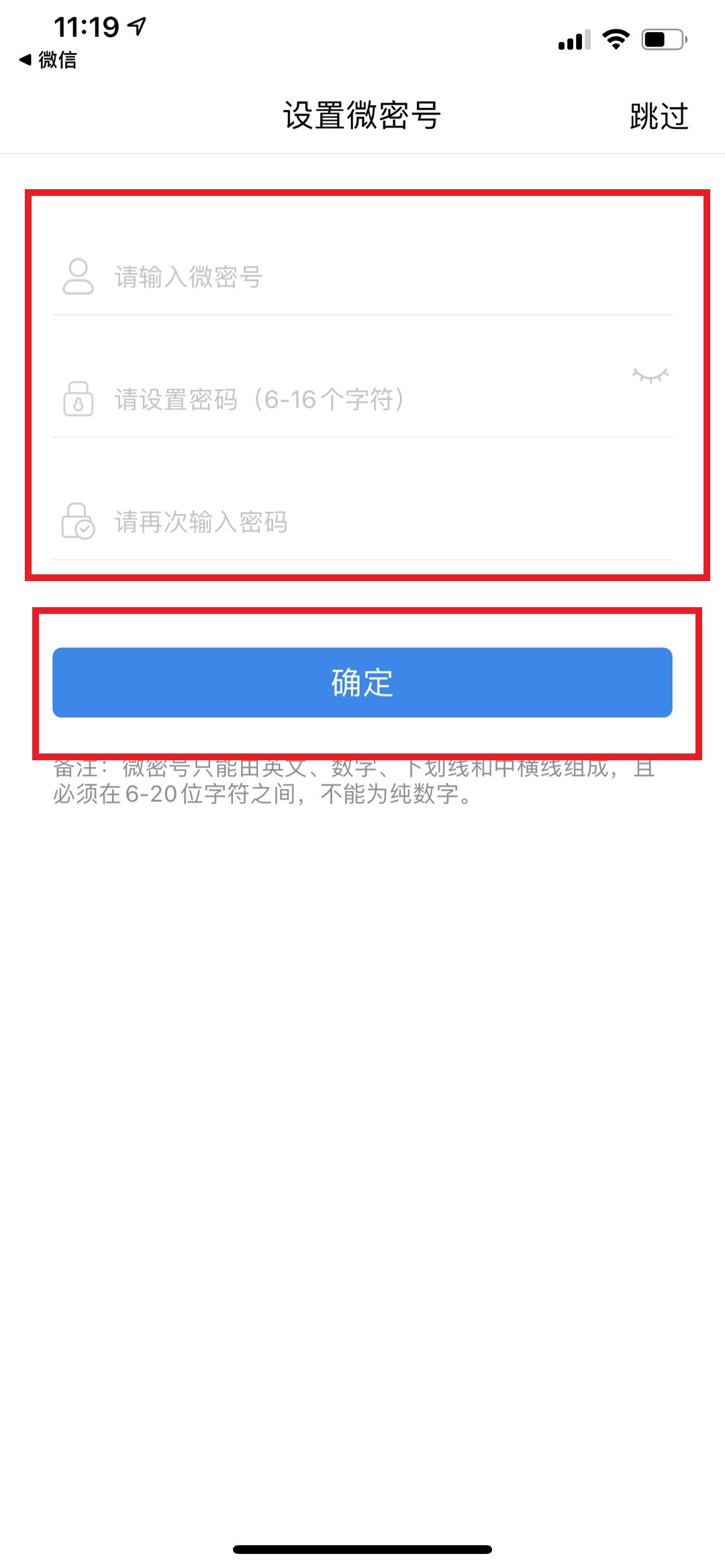
Task: Focus the 请设置密码 password field
Action: 369,399
